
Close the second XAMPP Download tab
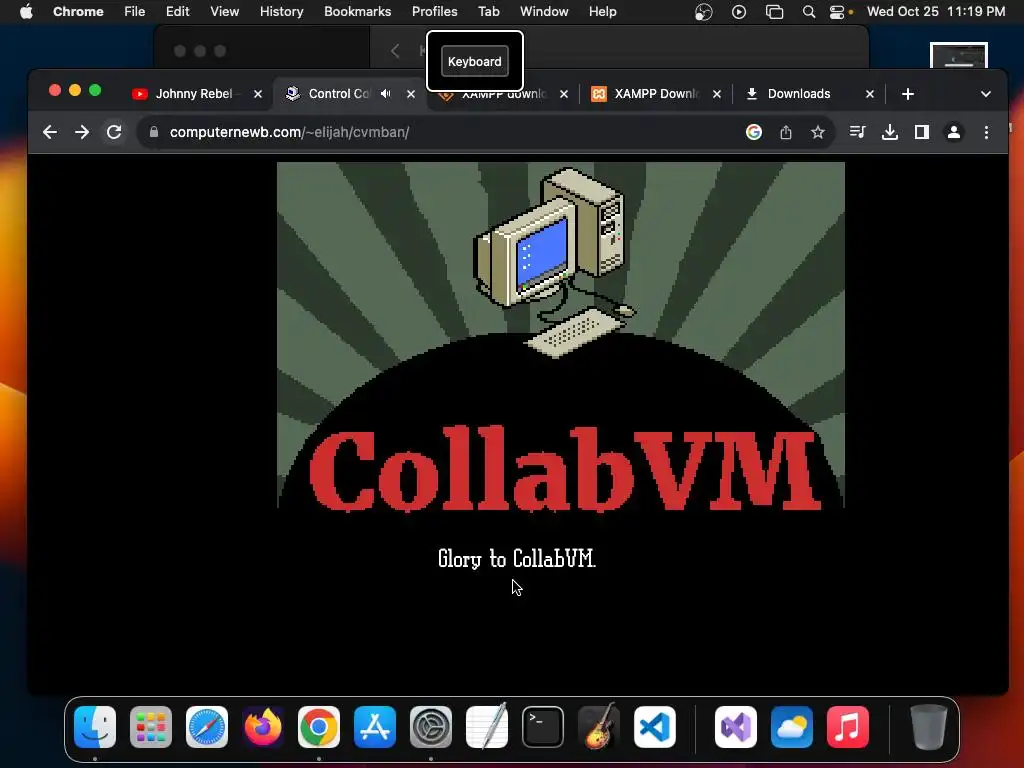pyautogui.click(x=717, y=94)
